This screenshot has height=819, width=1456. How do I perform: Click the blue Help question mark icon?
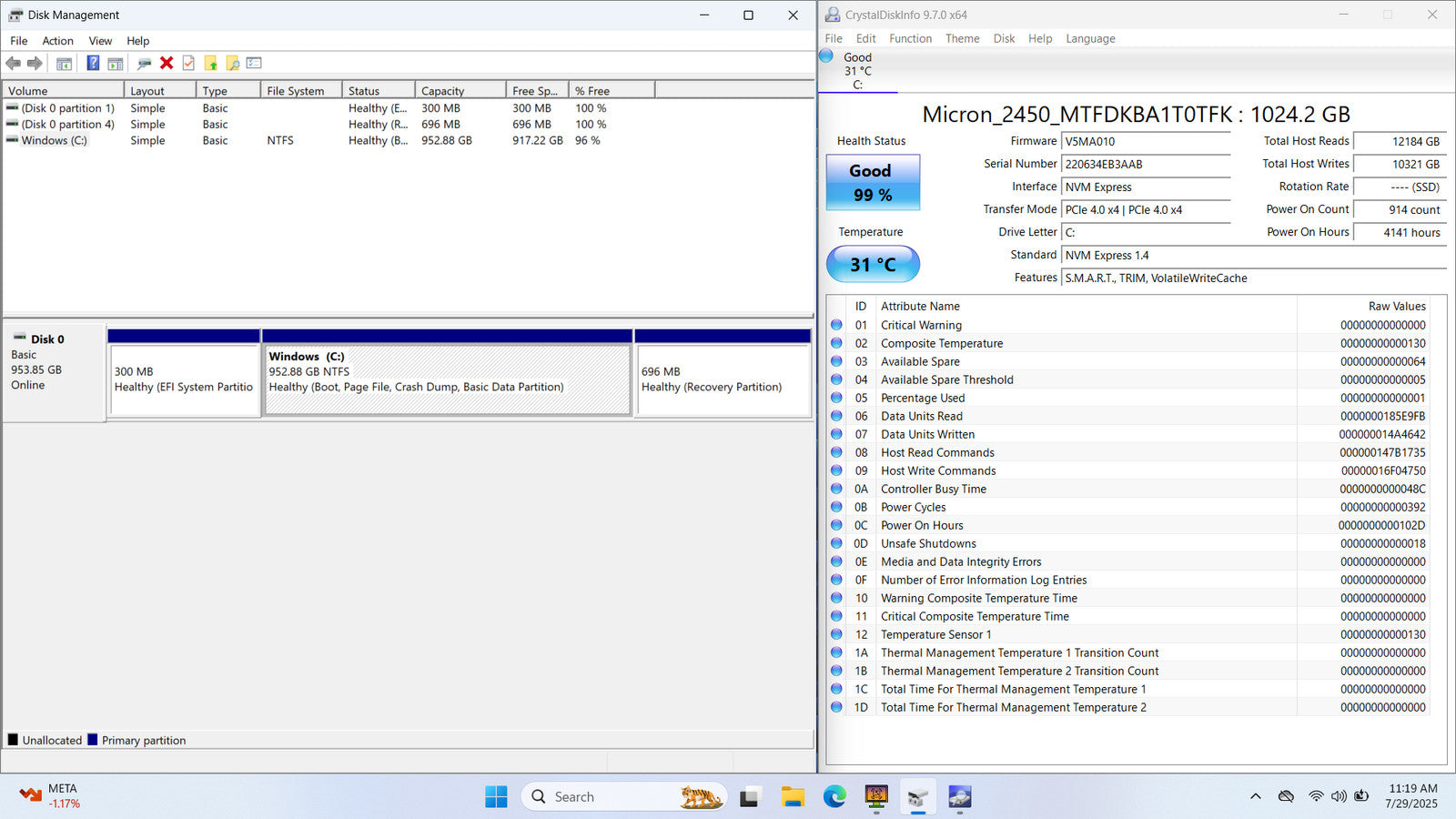(93, 63)
